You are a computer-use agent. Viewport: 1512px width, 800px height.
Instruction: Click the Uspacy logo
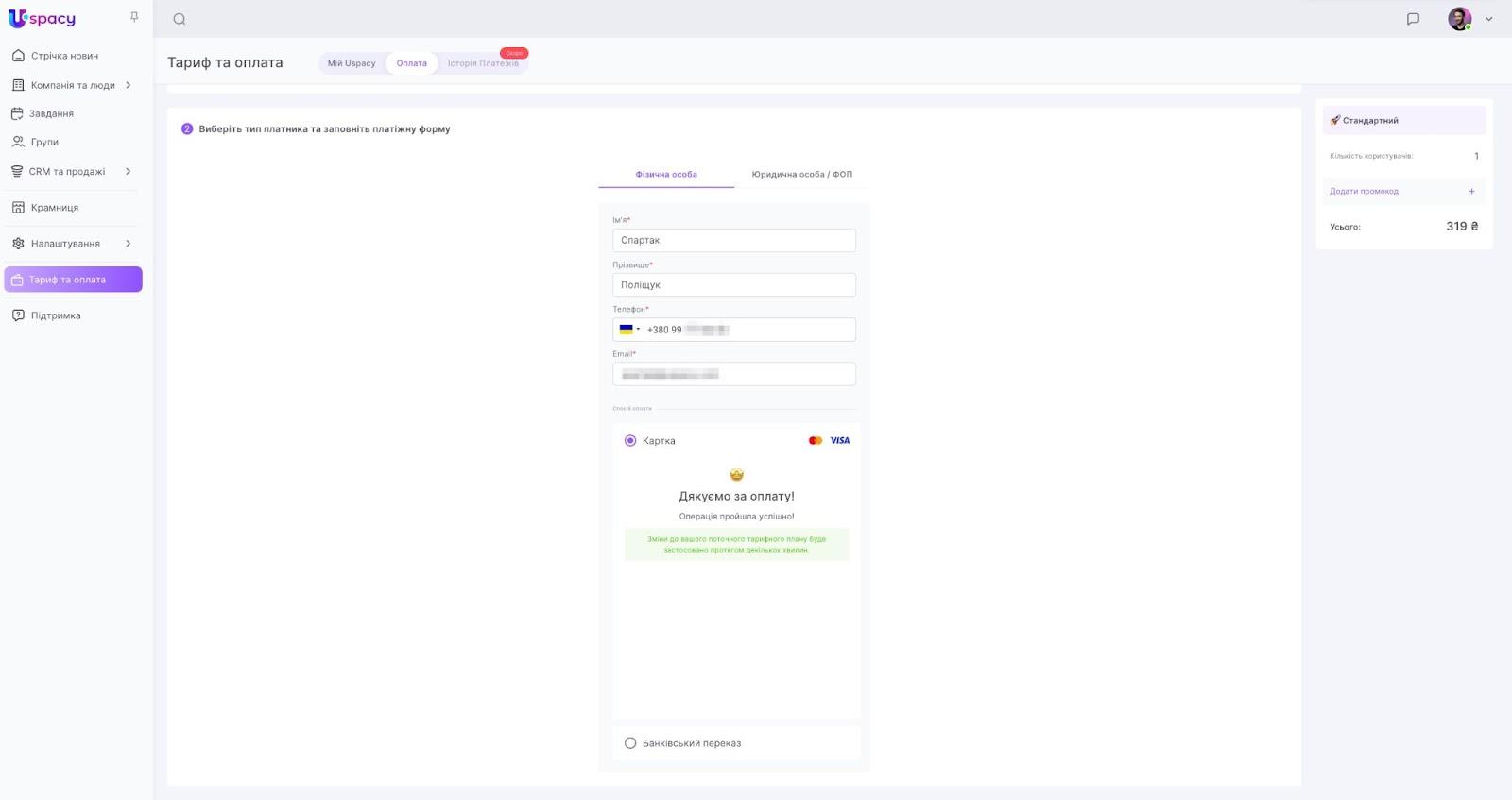click(42, 18)
